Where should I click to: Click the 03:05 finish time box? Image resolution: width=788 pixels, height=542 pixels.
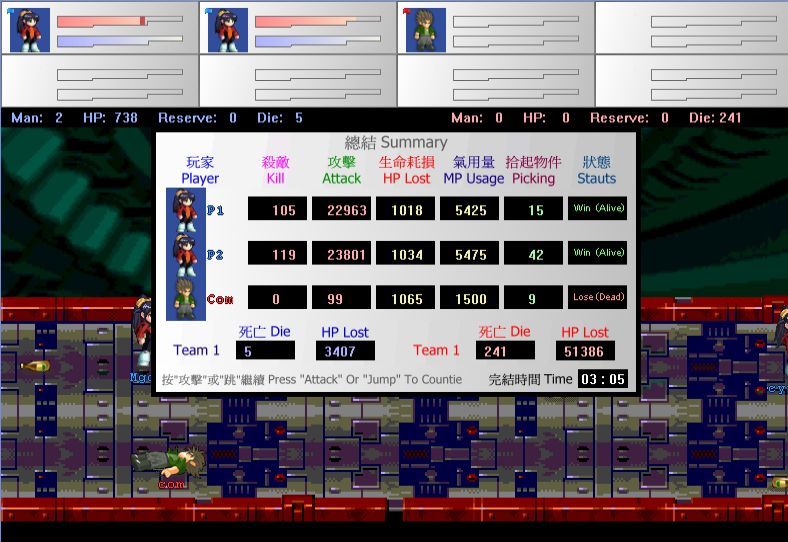603,379
